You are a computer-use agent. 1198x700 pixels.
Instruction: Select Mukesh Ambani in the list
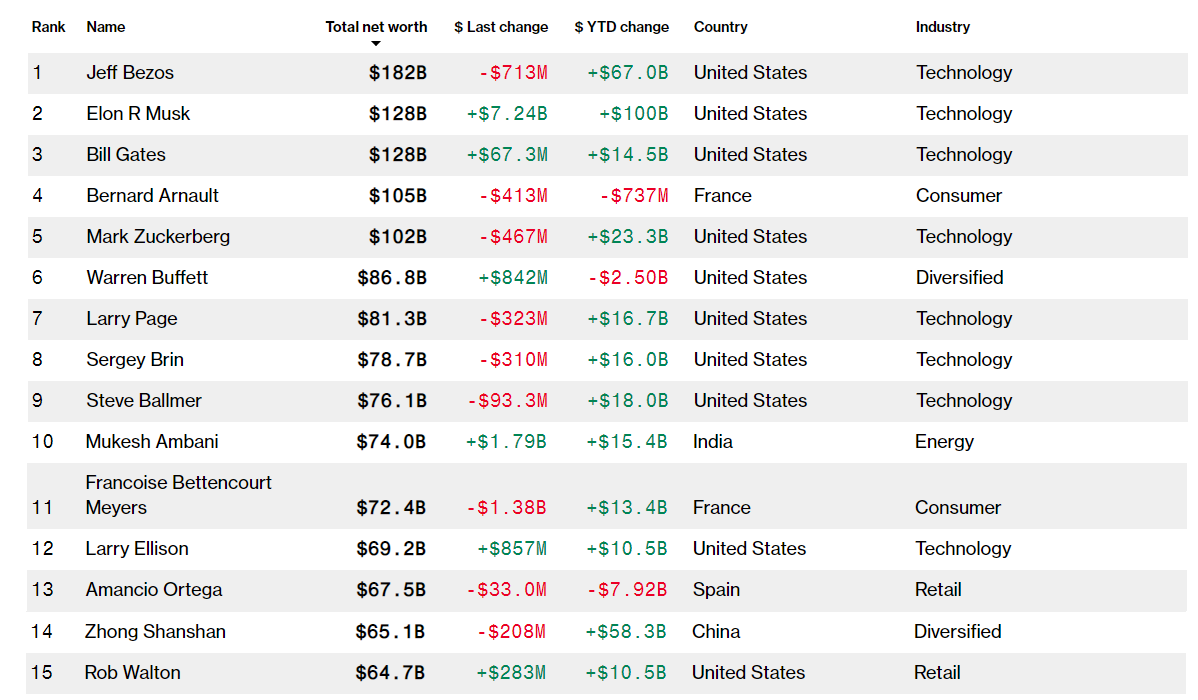click(x=151, y=442)
